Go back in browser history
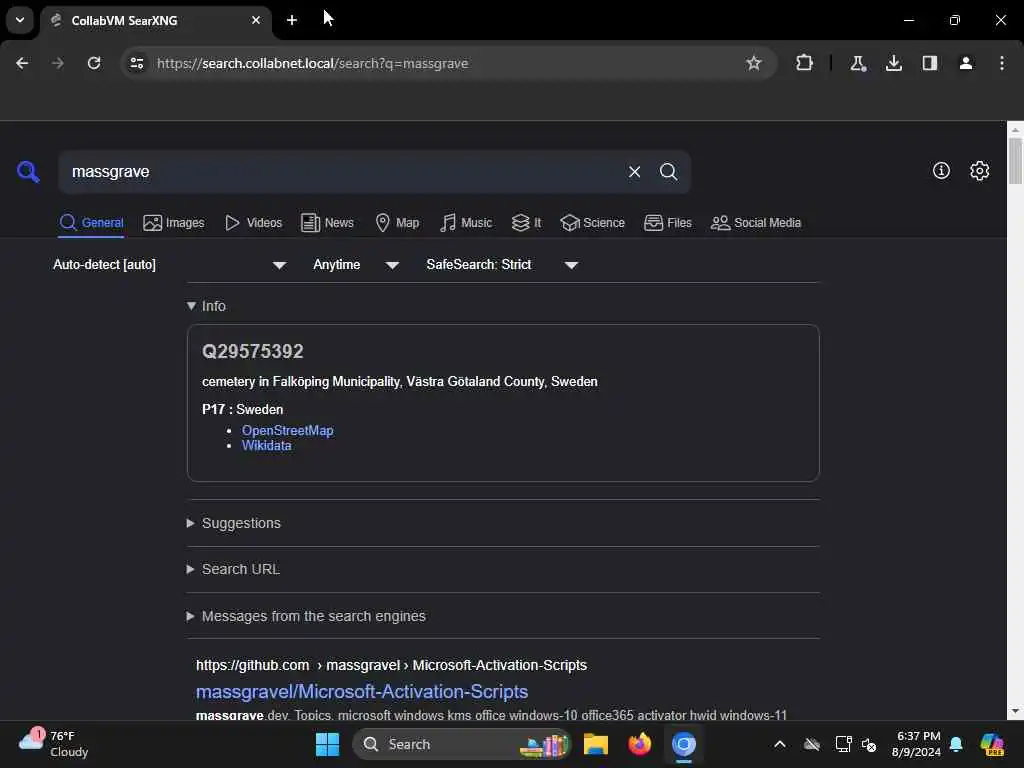 point(22,63)
